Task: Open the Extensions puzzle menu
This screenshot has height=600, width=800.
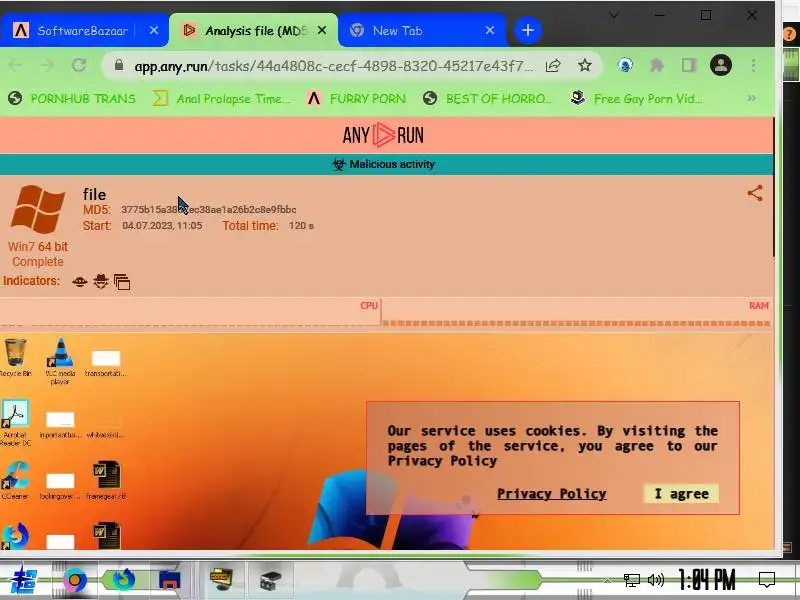Action: click(657, 65)
